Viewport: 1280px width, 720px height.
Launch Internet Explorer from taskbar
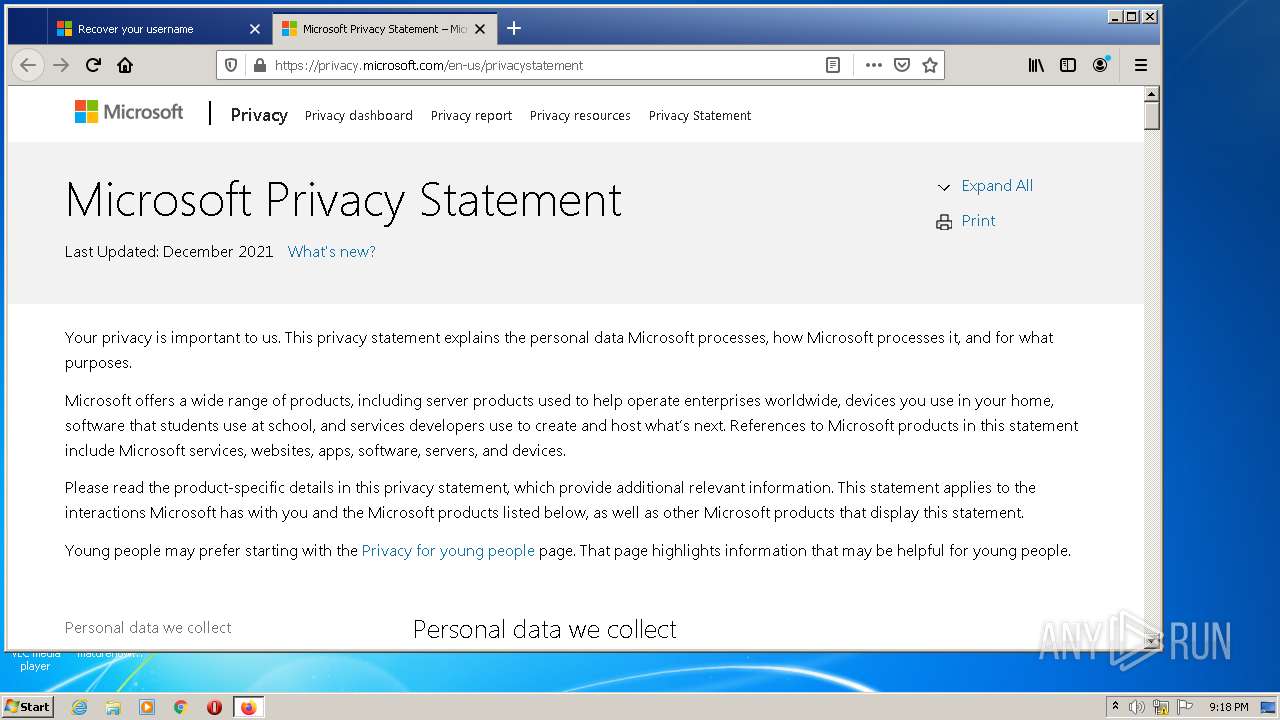click(x=79, y=707)
